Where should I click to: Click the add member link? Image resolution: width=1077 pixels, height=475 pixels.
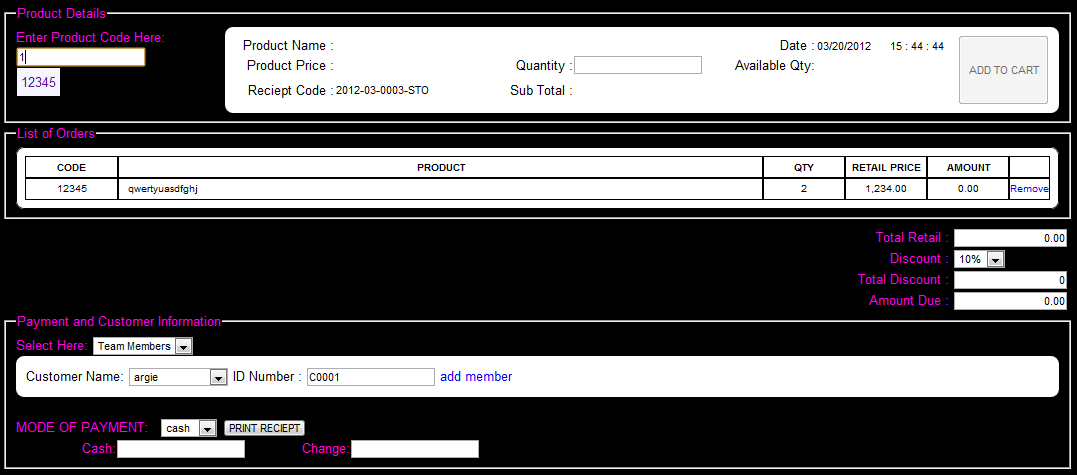[476, 376]
